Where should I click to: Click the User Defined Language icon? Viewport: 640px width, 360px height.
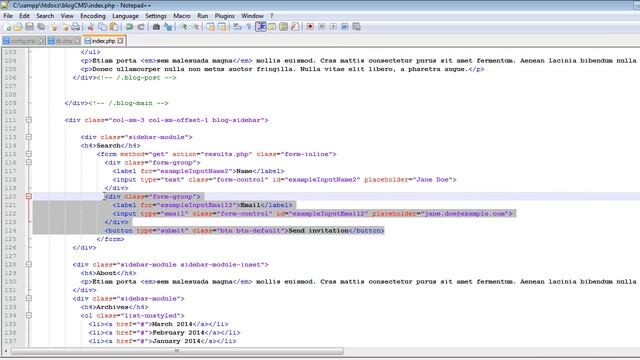tap(272, 27)
